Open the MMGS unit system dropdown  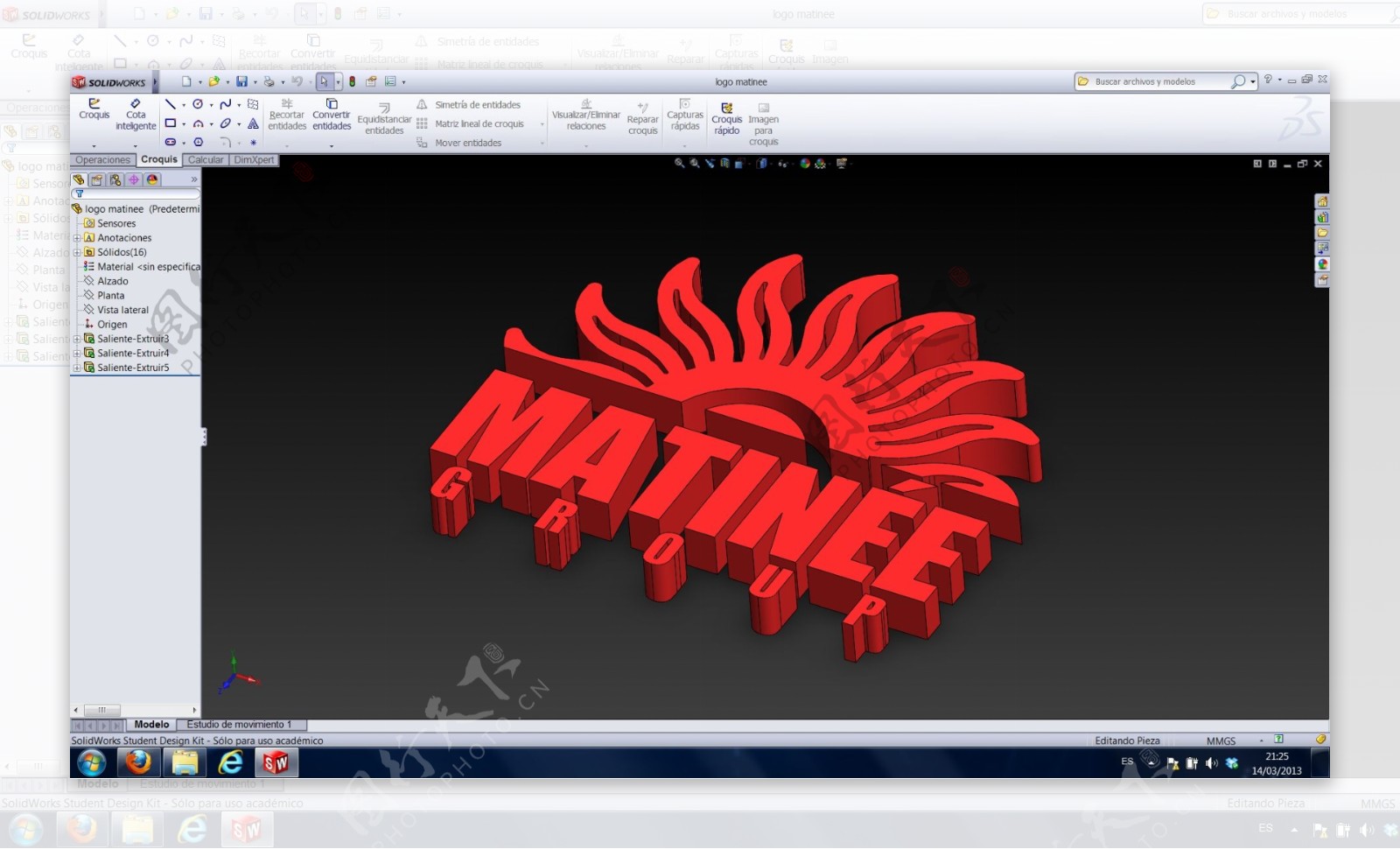pyautogui.click(x=1261, y=740)
